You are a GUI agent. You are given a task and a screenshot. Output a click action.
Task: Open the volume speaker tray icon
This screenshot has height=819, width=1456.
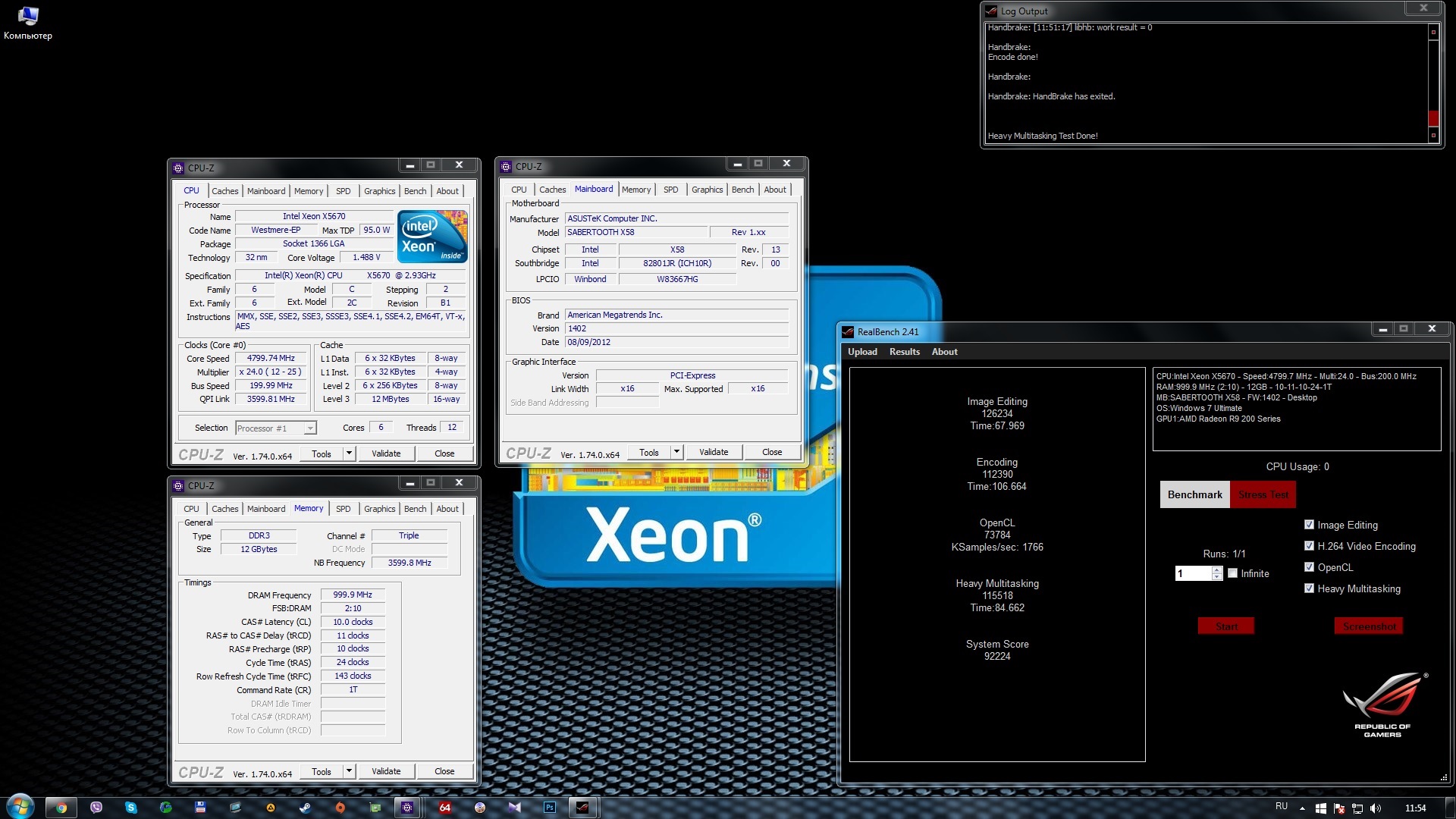[1376, 808]
